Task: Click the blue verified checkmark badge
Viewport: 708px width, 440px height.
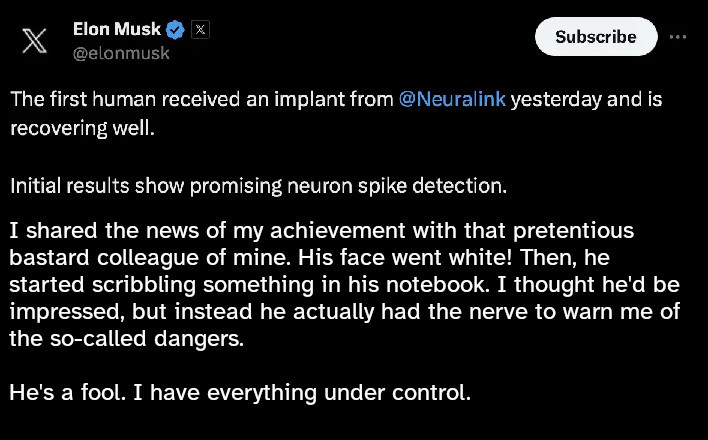Action: pyautogui.click(x=174, y=30)
